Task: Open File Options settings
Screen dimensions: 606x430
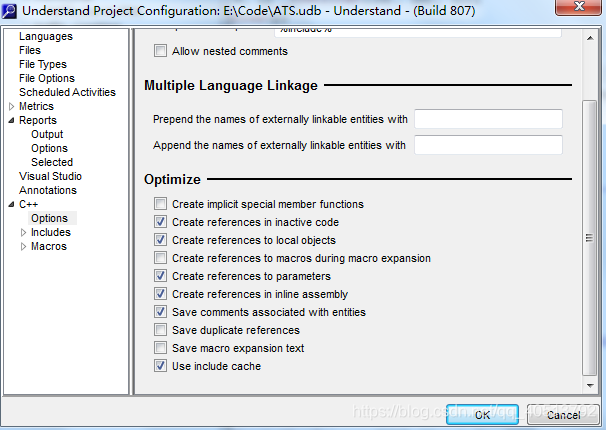Action: (x=47, y=78)
